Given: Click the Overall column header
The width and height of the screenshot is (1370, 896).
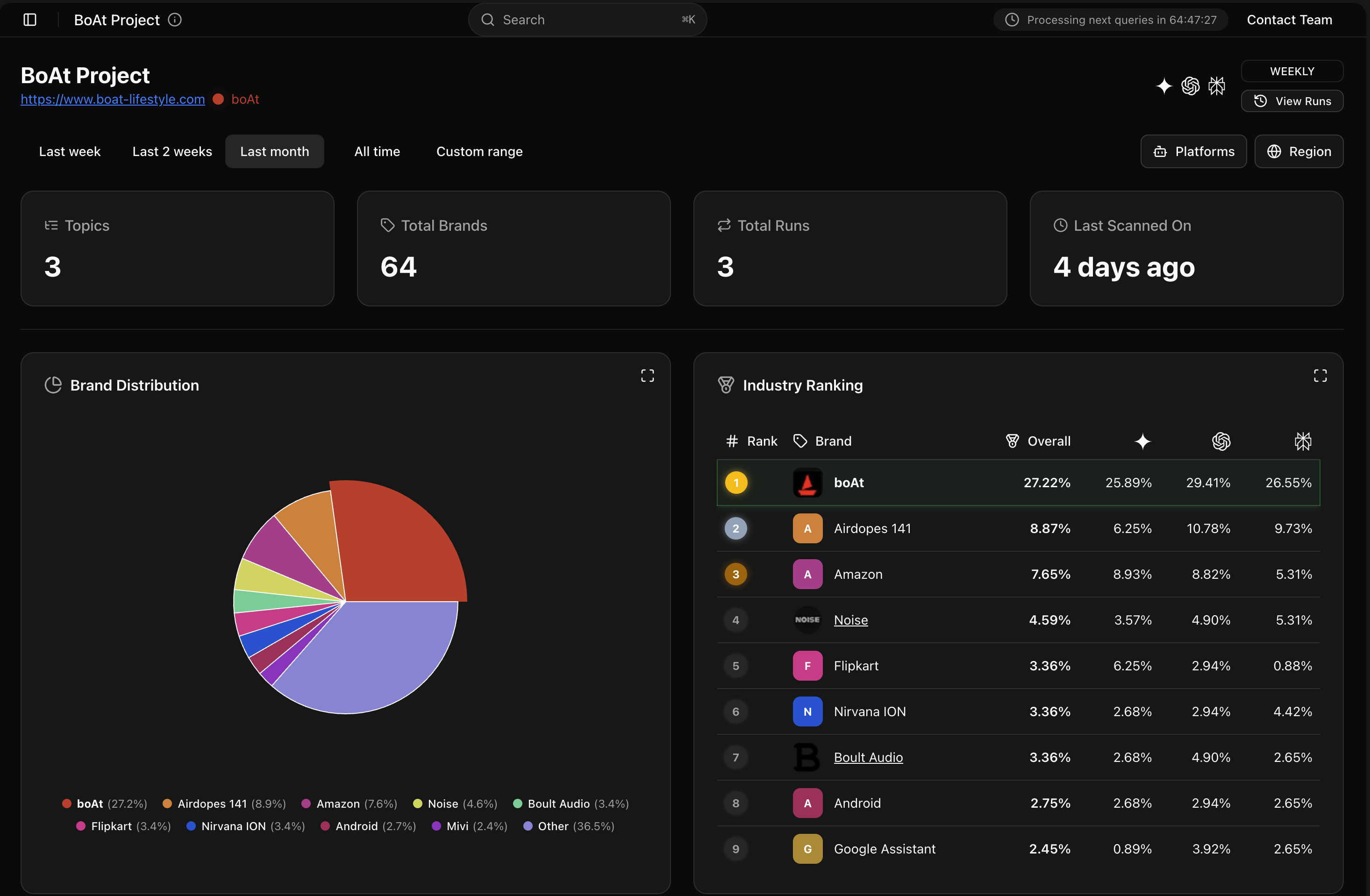Looking at the screenshot, I should (1038, 441).
